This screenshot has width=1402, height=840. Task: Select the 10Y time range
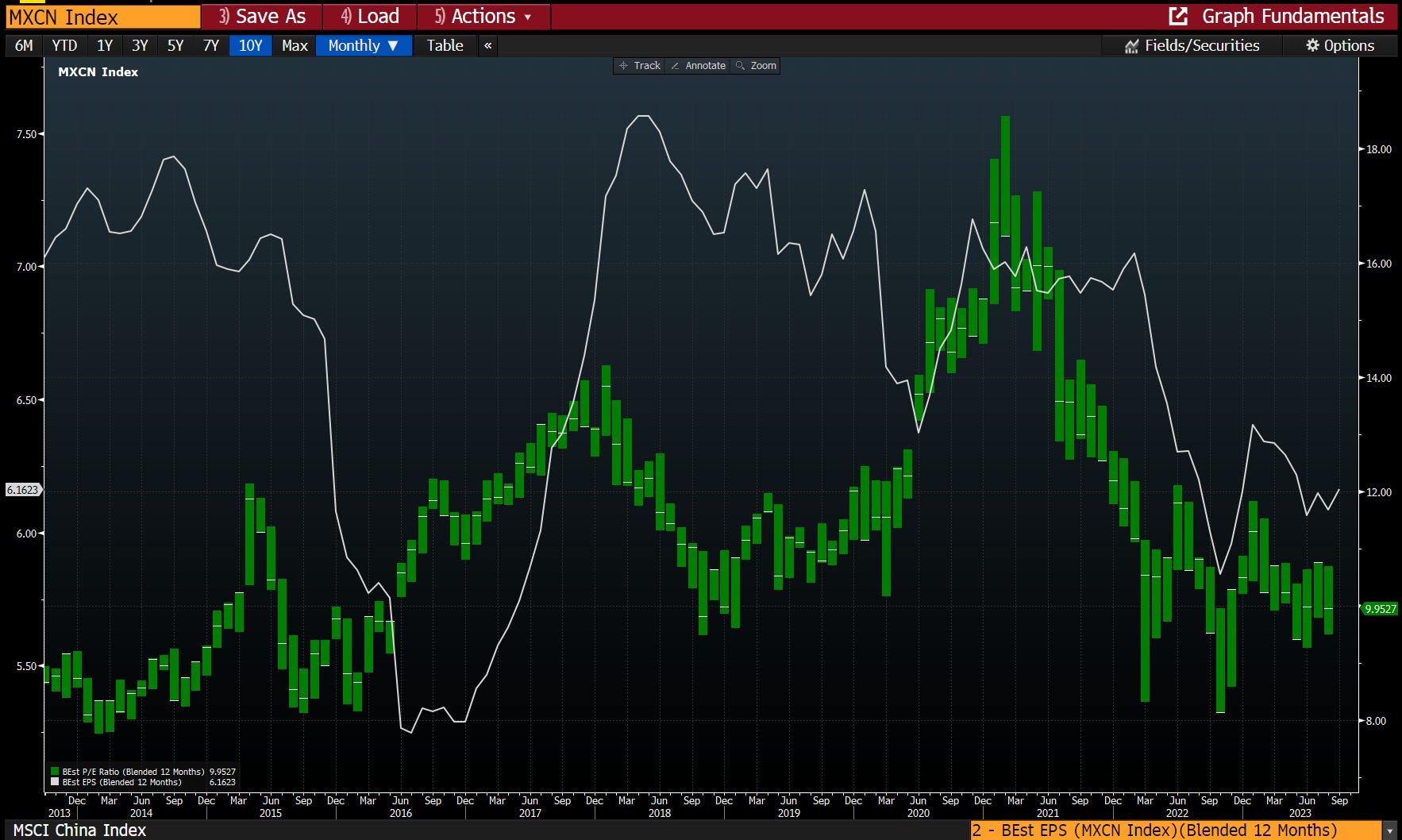pyautogui.click(x=250, y=45)
